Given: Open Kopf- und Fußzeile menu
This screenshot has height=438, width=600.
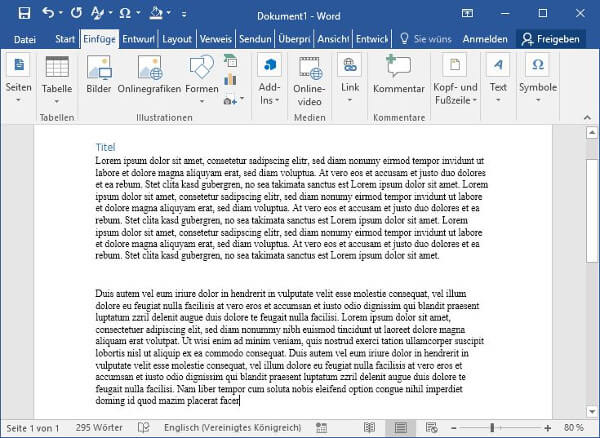Looking at the screenshot, I should pos(455,80).
